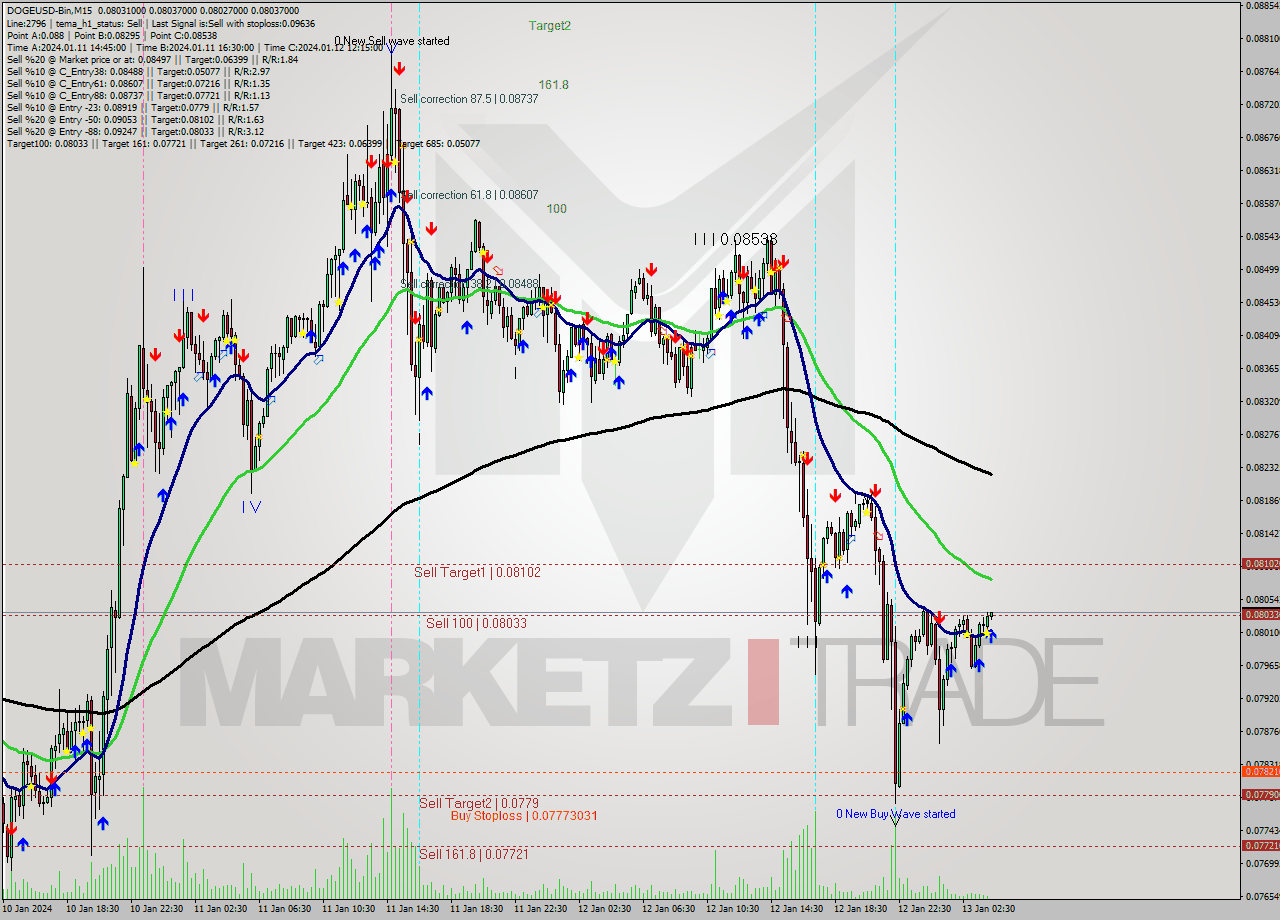
Task: Click the '12 Jan 10:30' time label
Action: click(x=732, y=909)
